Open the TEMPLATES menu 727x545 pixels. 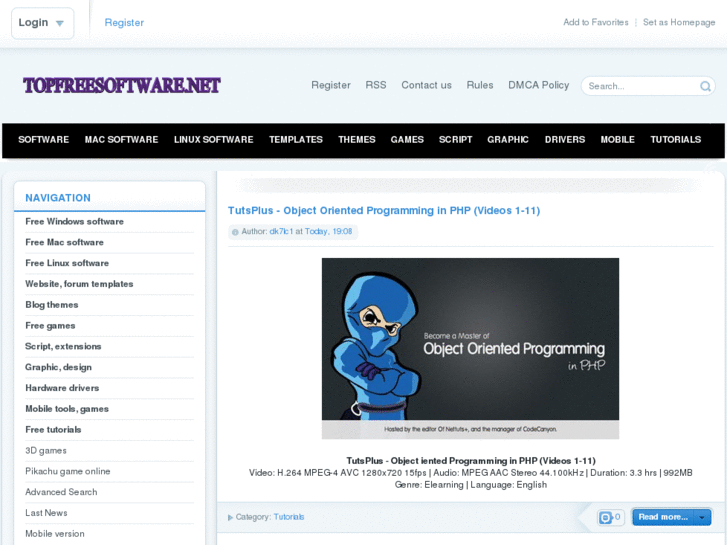(x=296, y=140)
